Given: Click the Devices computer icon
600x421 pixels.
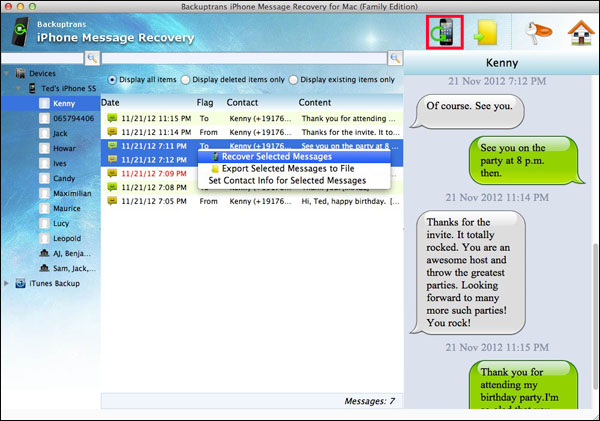Looking at the screenshot, I should tap(20, 73).
